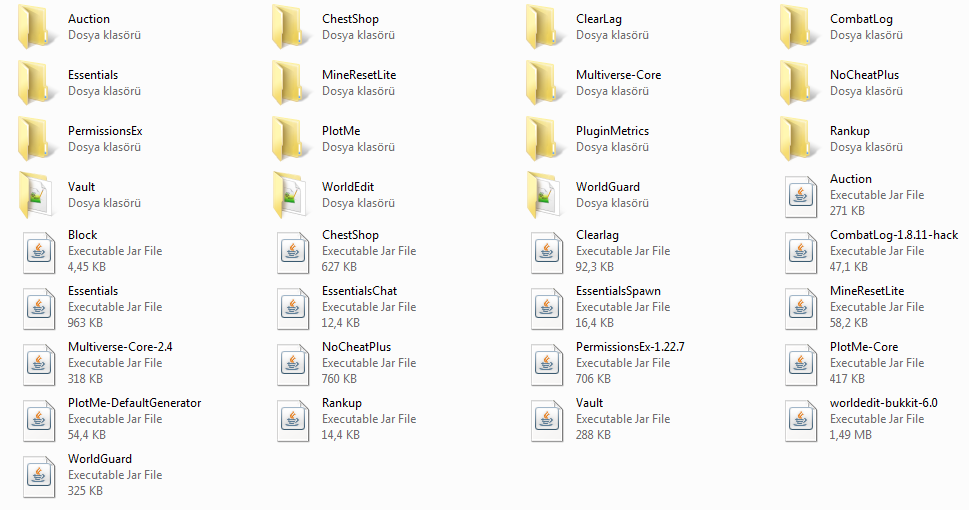Select the Vault folder icon
The image size is (969, 510).
click(35, 195)
